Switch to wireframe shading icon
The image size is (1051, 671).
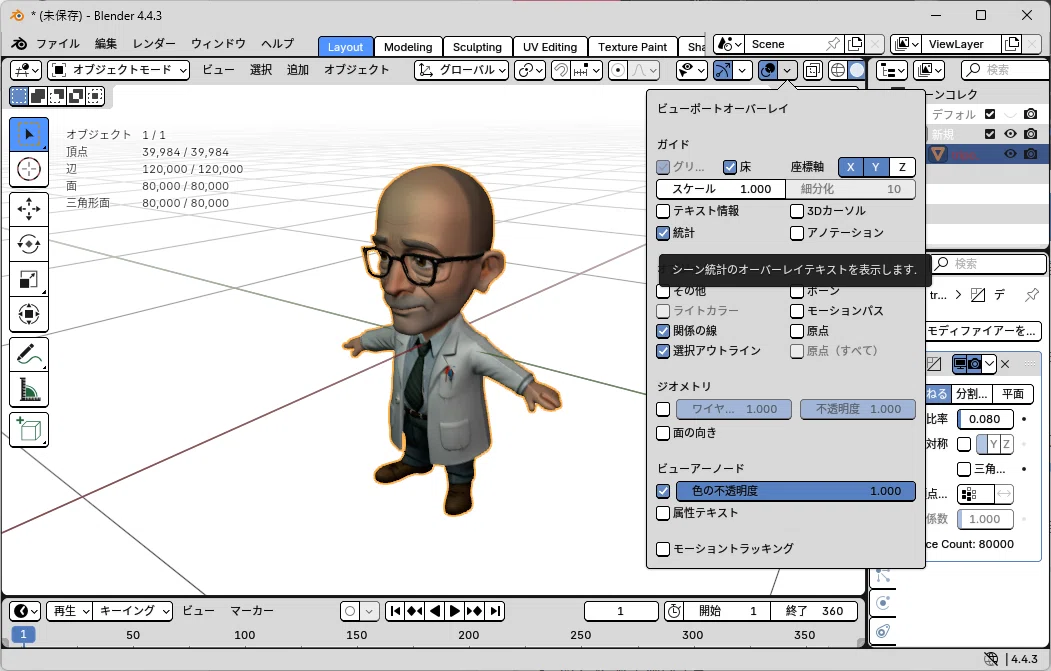pyautogui.click(x=838, y=70)
